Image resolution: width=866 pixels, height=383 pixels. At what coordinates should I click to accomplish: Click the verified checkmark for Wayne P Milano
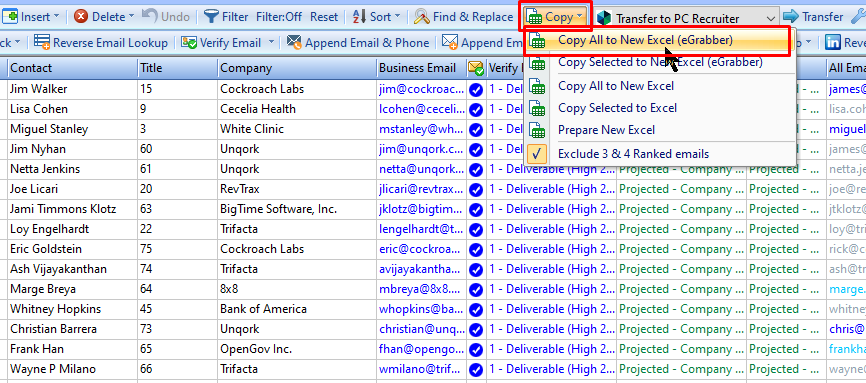tap(476, 369)
